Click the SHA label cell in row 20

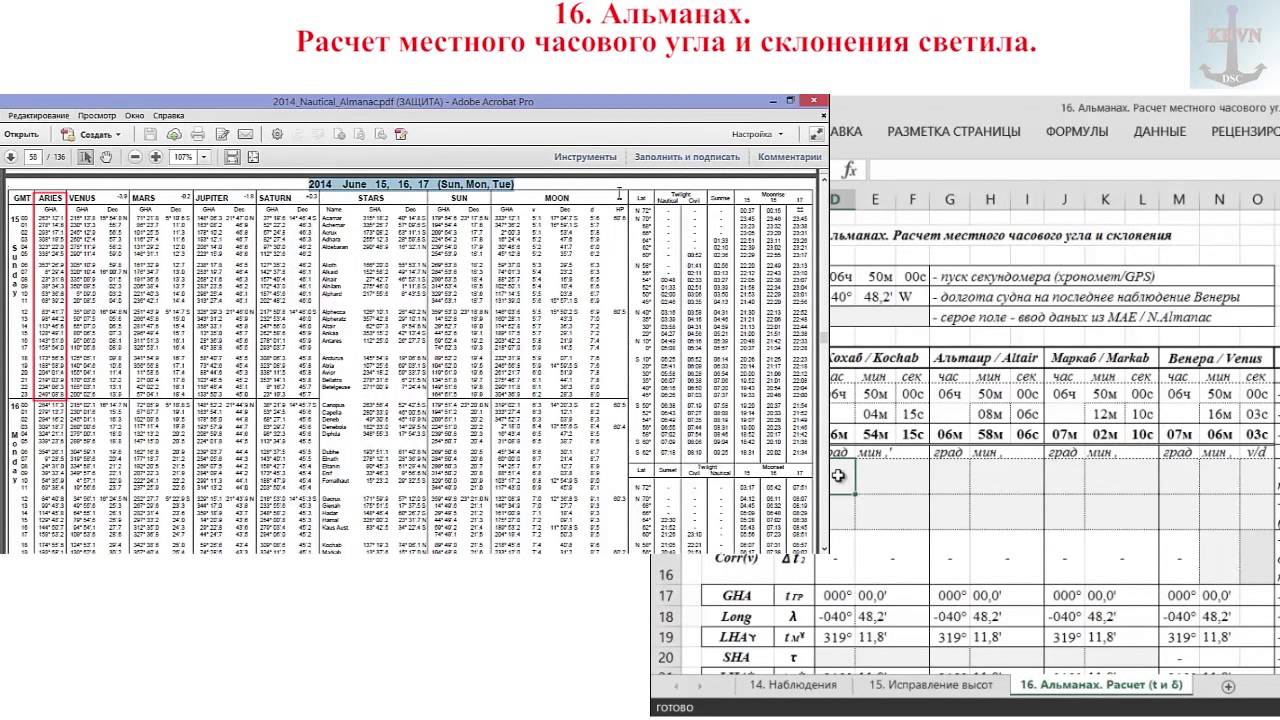(737, 657)
